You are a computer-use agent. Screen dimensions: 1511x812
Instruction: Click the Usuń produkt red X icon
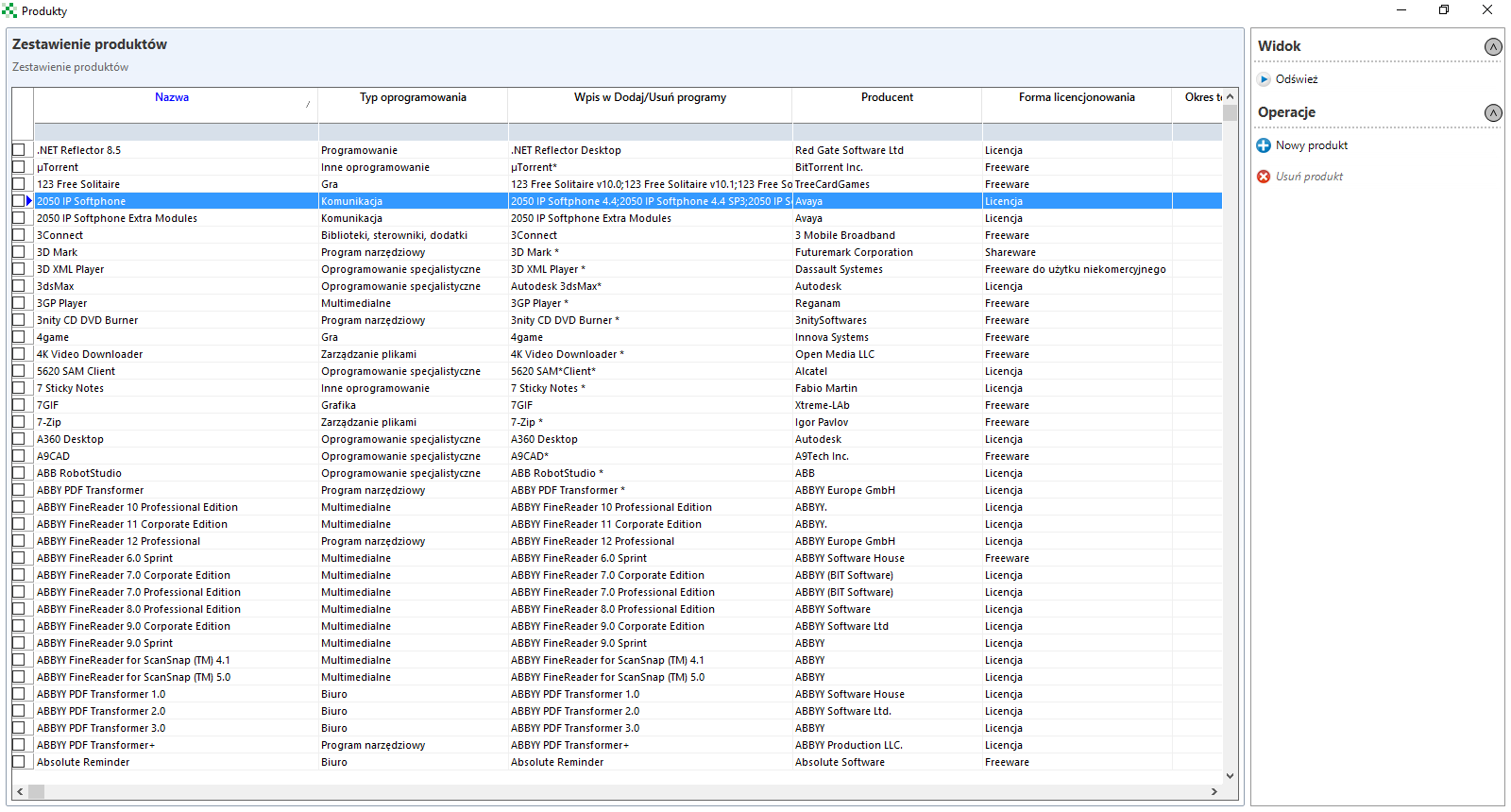1264,177
